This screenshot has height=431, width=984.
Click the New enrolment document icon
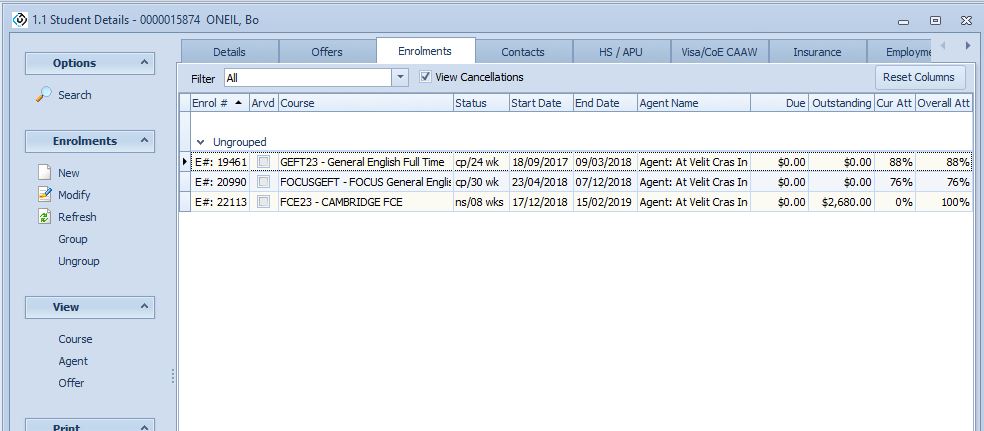coord(44,173)
